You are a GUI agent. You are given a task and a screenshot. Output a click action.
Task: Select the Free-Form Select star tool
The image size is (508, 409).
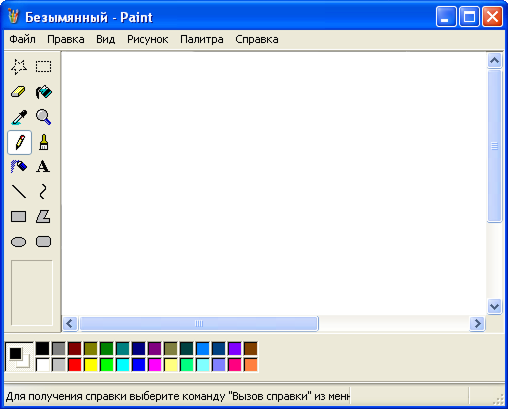point(19,67)
